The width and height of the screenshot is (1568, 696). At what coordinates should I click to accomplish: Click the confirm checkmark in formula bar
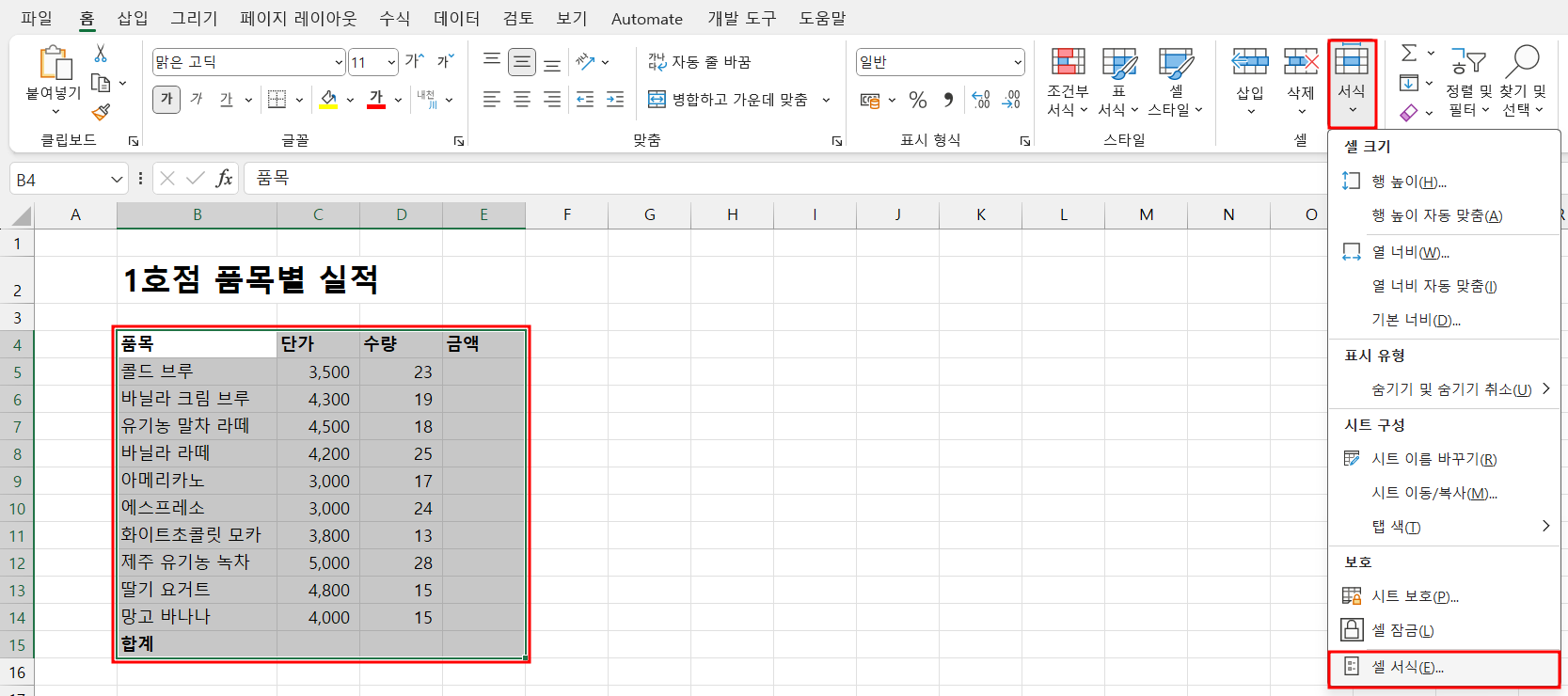pyautogui.click(x=196, y=179)
